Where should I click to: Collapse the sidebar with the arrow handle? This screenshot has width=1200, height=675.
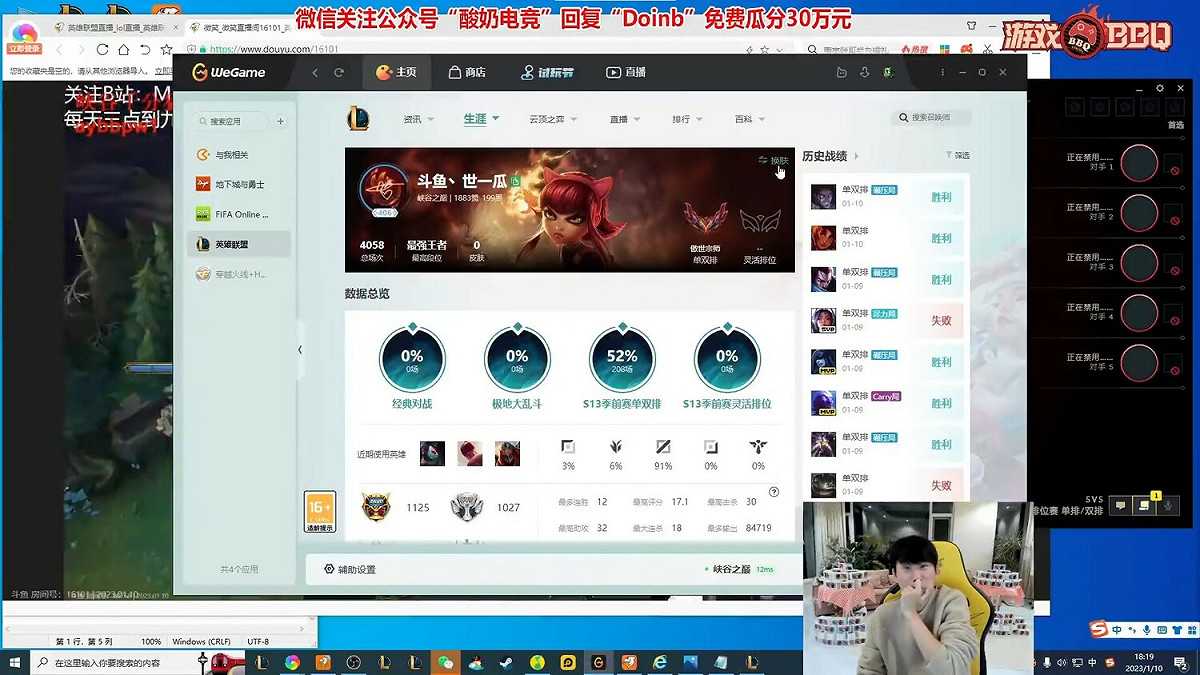pyautogui.click(x=300, y=349)
